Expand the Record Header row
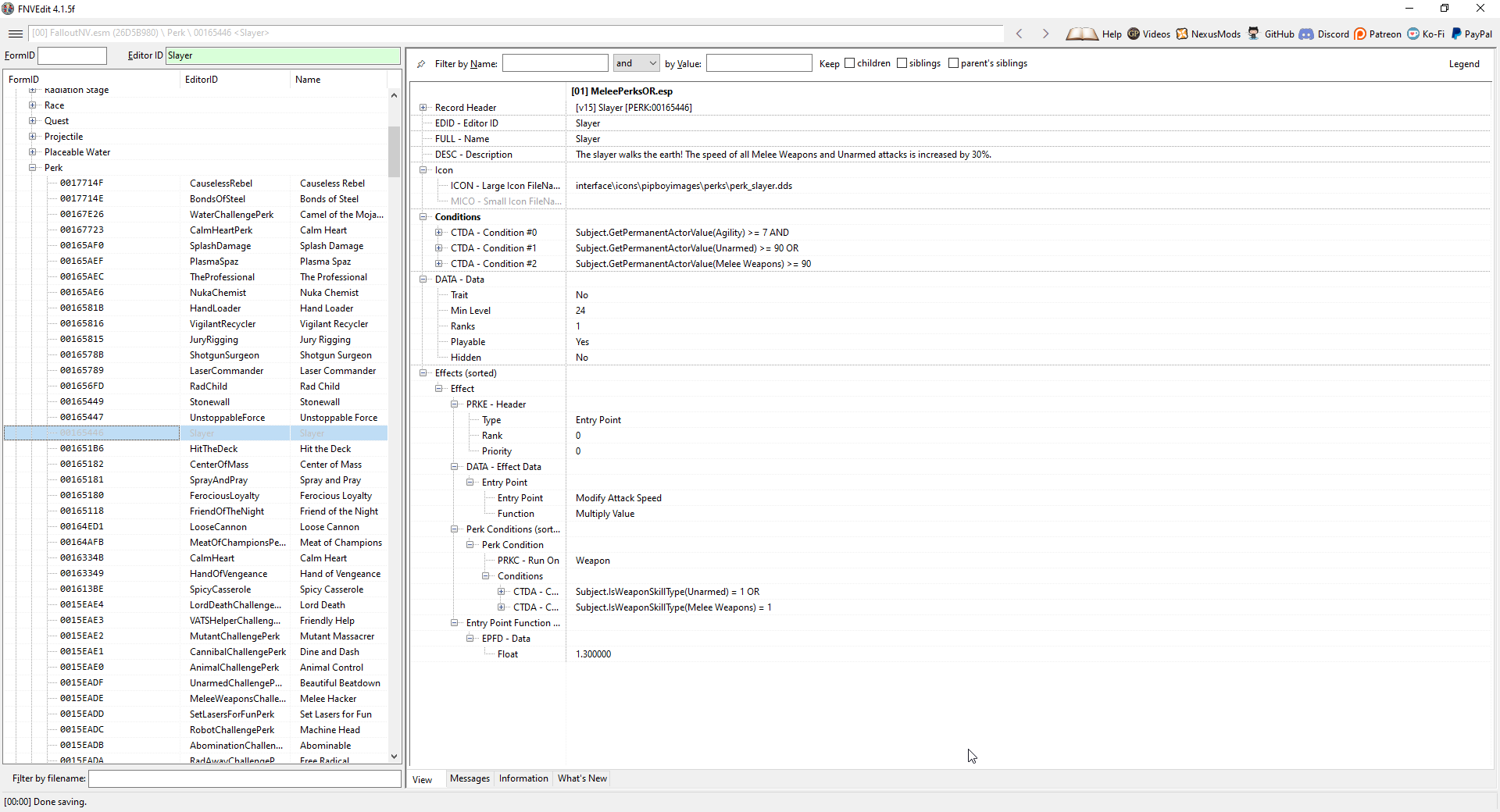The image size is (1500, 812). point(423,108)
